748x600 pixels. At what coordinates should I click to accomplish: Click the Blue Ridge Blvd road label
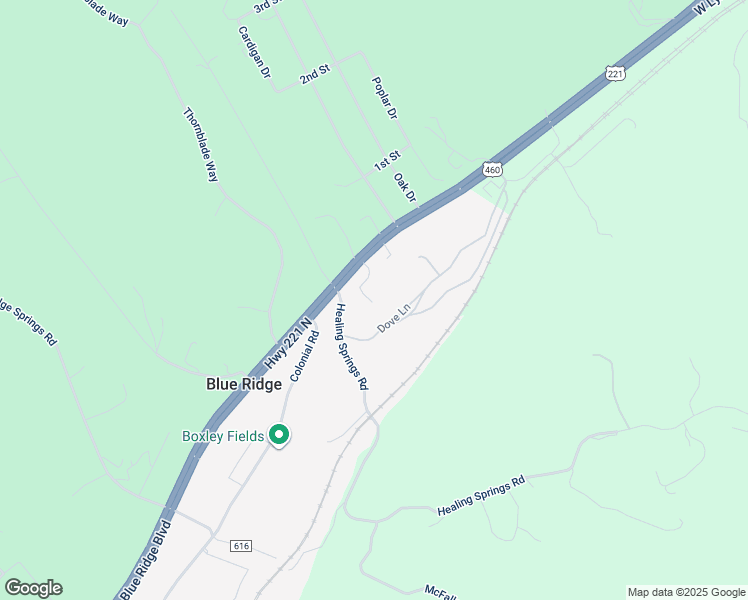click(145, 560)
